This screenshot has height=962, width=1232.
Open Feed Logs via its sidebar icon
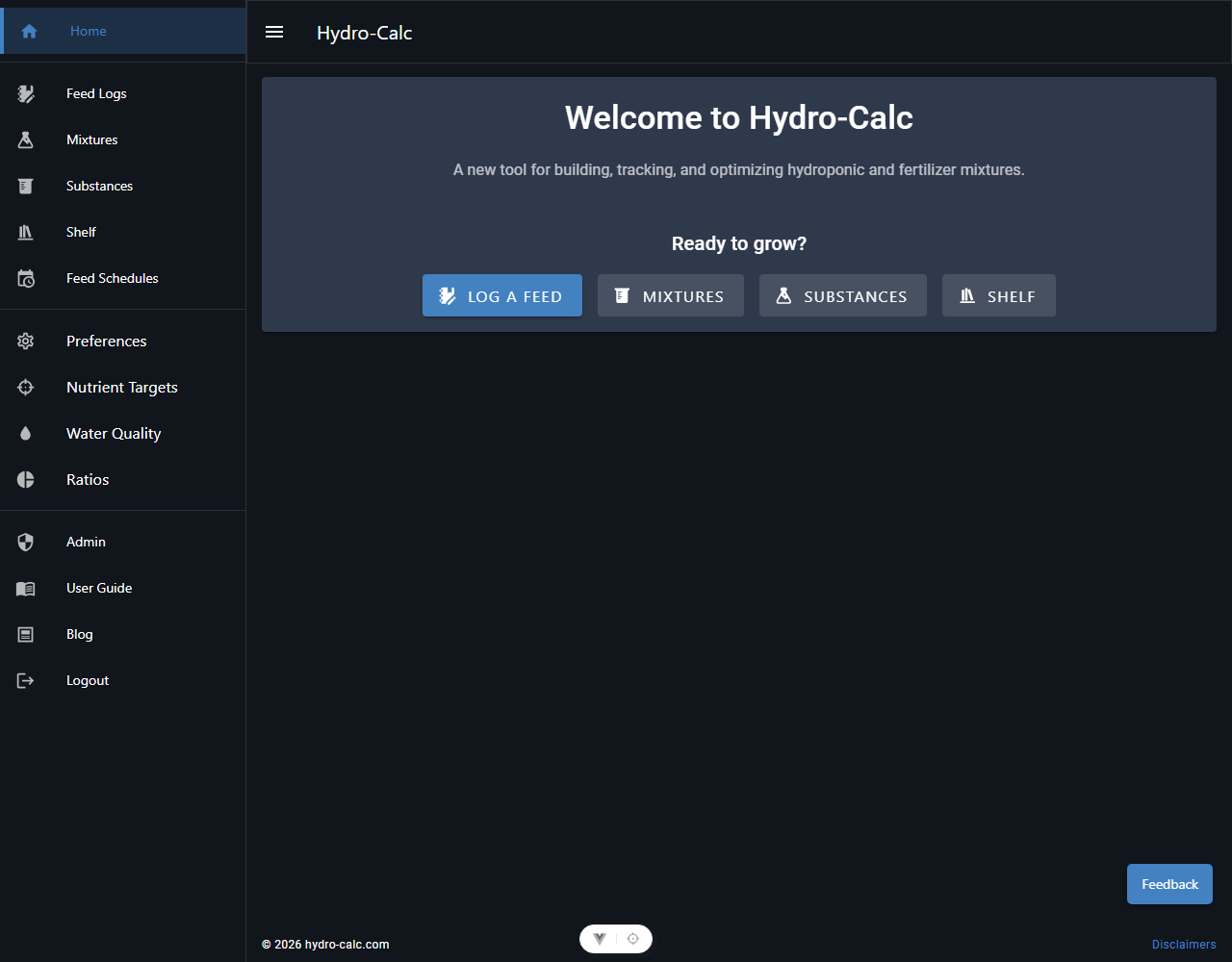26,93
